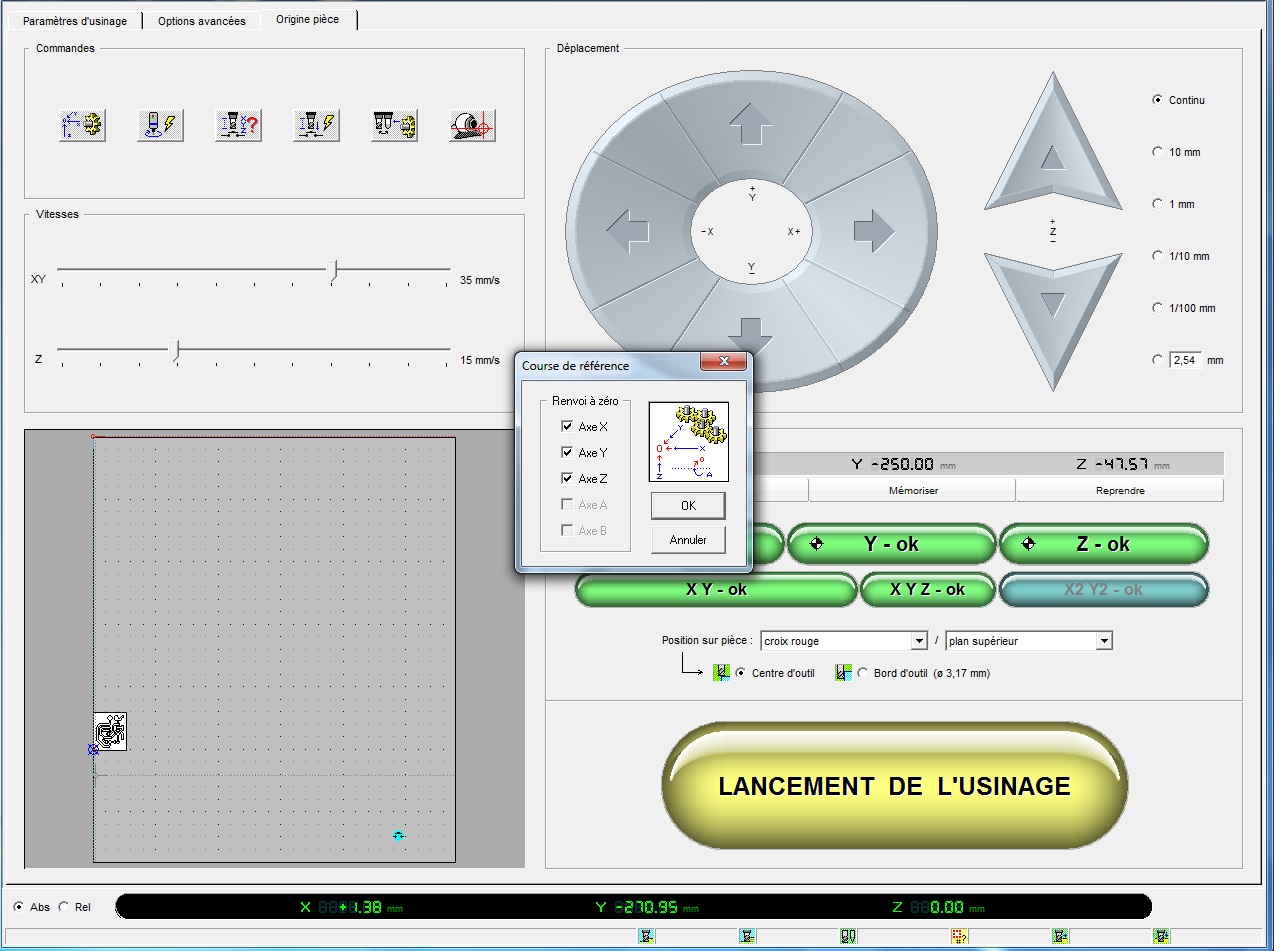The width and height of the screenshot is (1280, 951).
Task: Click the LANCEMENT DE L'USINAGE button
Action: pos(894,786)
